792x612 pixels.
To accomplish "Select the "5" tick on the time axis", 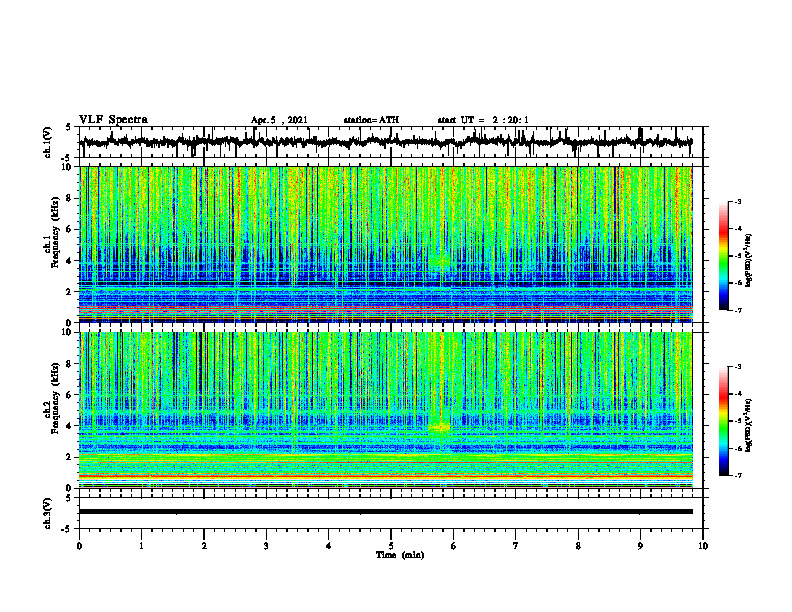I will (391, 546).
